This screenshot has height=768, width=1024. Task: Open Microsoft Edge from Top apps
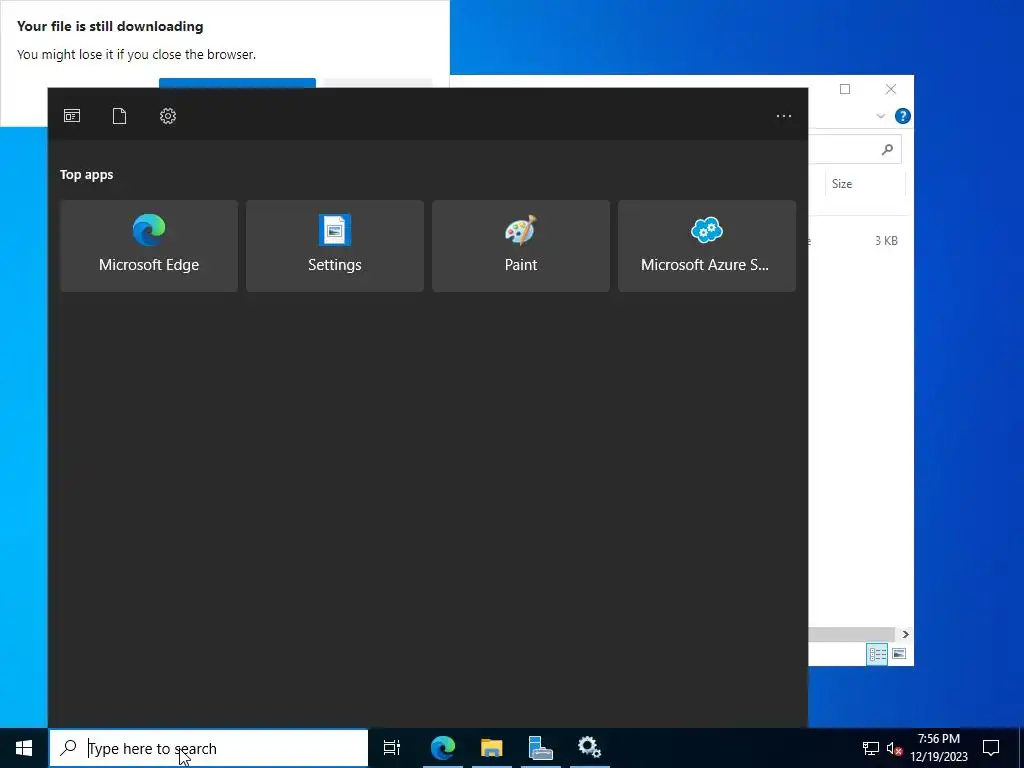tap(149, 246)
